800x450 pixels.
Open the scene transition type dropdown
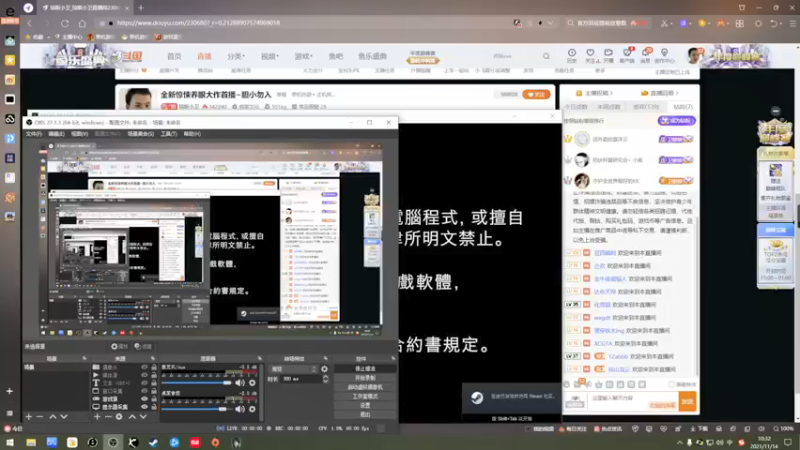[294, 369]
